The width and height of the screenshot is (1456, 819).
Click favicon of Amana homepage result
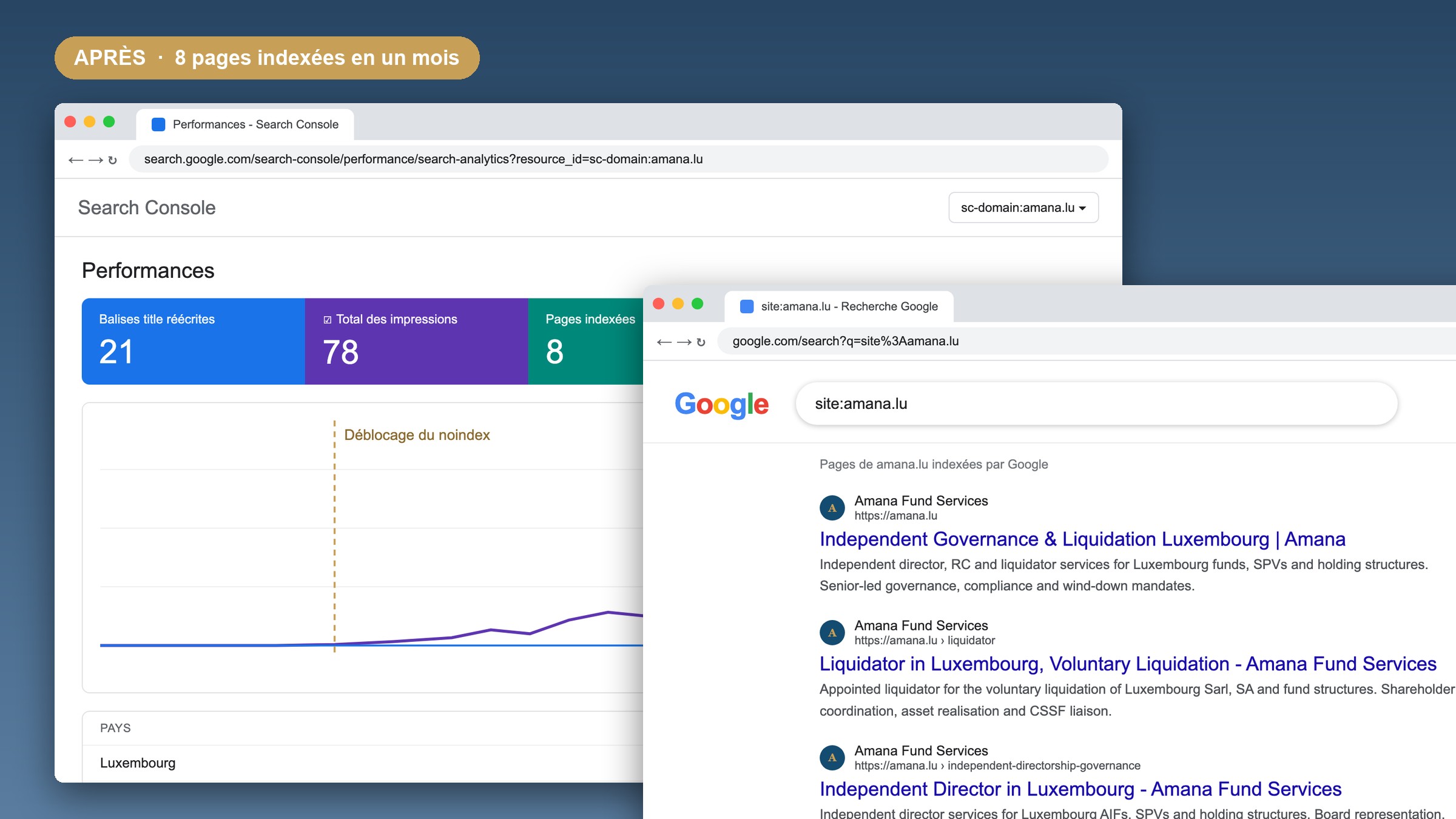coord(832,508)
